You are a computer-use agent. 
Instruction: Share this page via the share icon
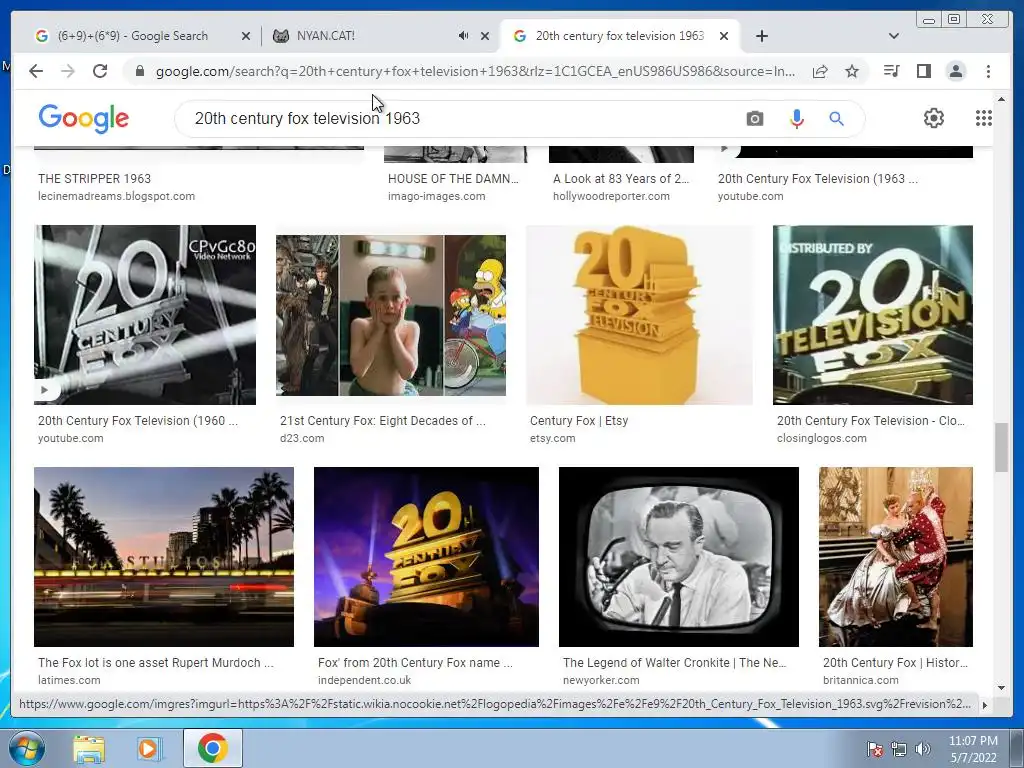pyautogui.click(x=820, y=71)
